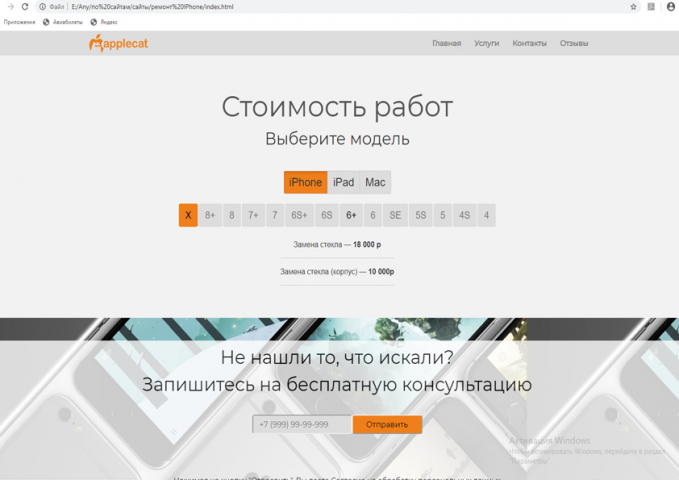Click the 'Стоимость работ' heading

click(x=337, y=107)
